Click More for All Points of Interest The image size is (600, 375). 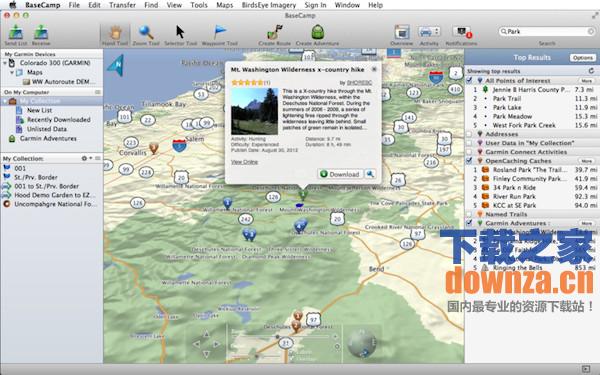point(586,81)
